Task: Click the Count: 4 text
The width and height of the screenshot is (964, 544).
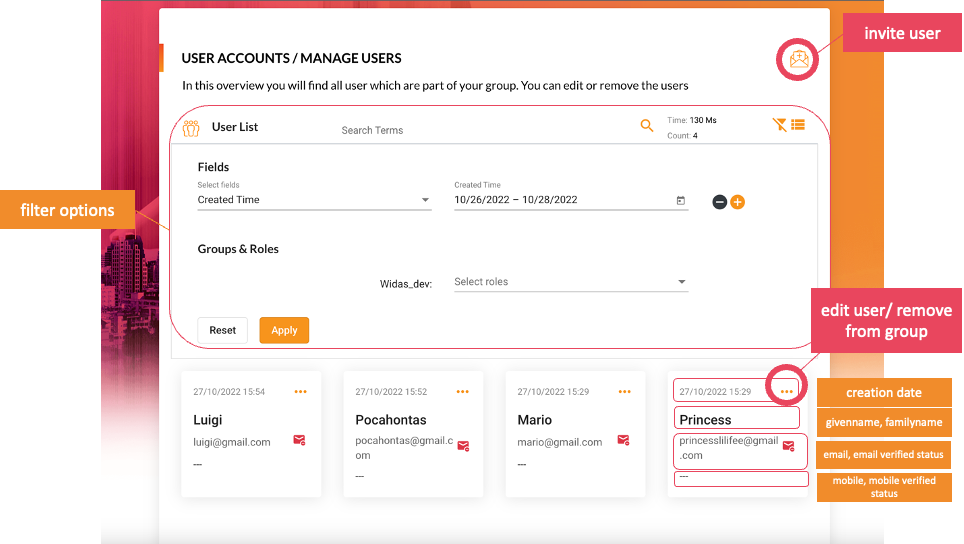Action: click(x=682, y=136)
